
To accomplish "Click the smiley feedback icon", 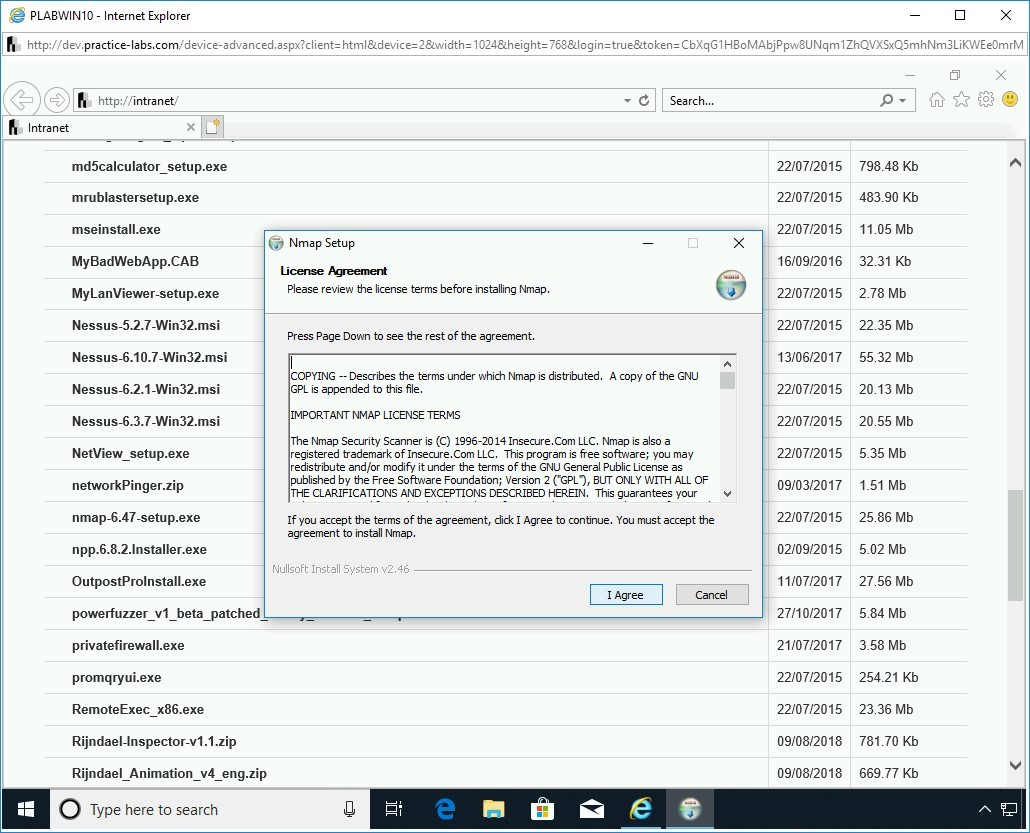I will (1010, 100).
